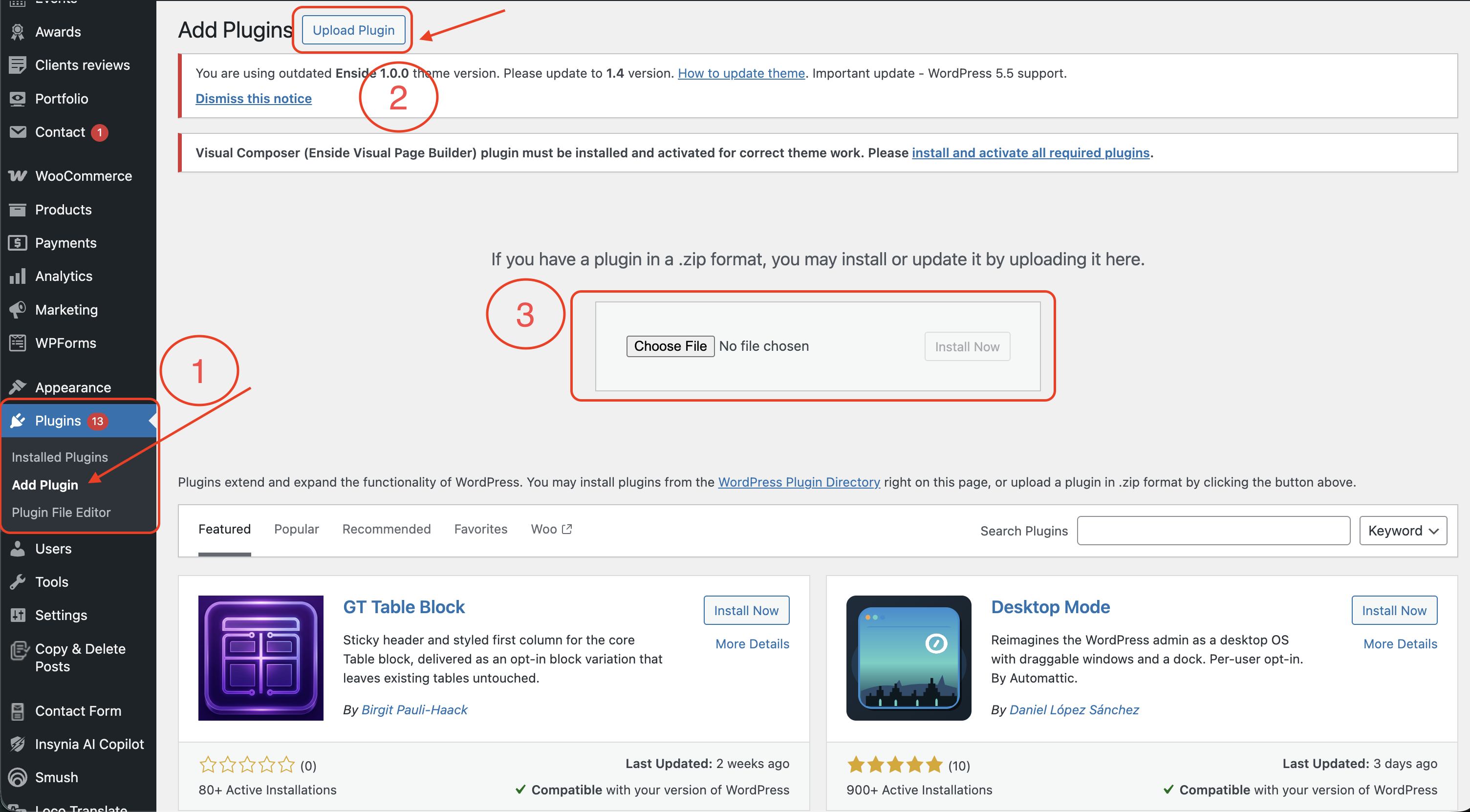The height and width of the screenshot is (812, 1470).
Task: Open Plugin File Editor submenu item
Action: (61, 513)
